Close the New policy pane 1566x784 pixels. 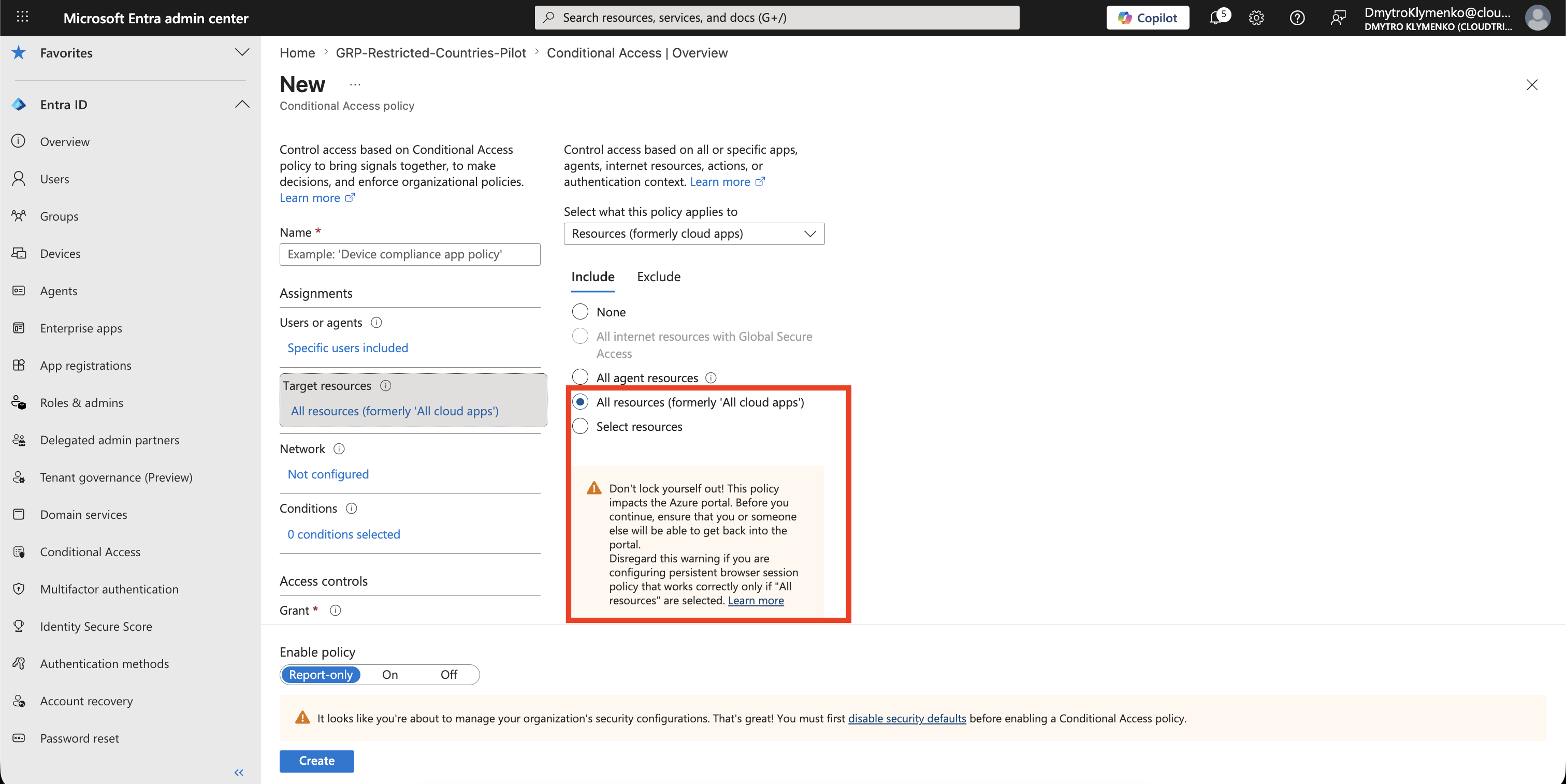click(x=1531, y=84)
